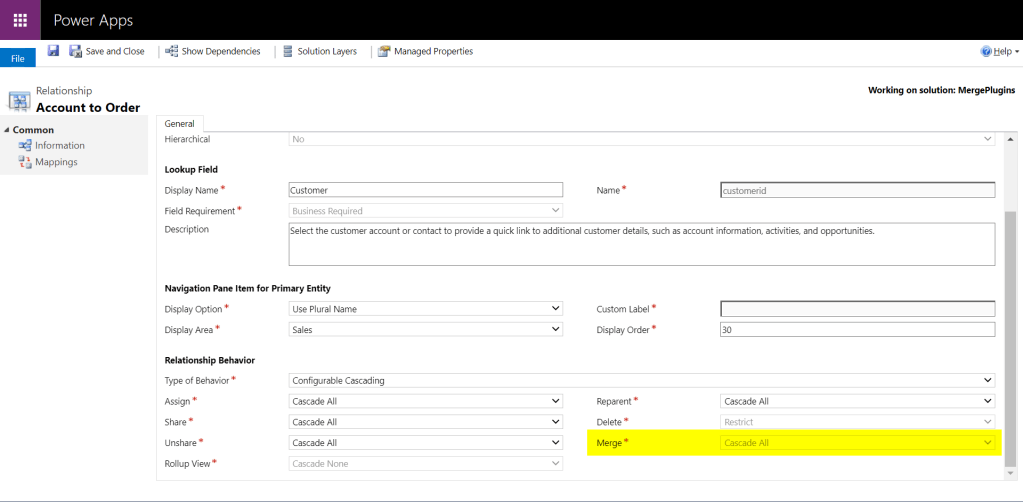The width and height of the screenshot is (1023, 502).
Task: Click the Information icon in sidebar
Action: tap(25, 146)
